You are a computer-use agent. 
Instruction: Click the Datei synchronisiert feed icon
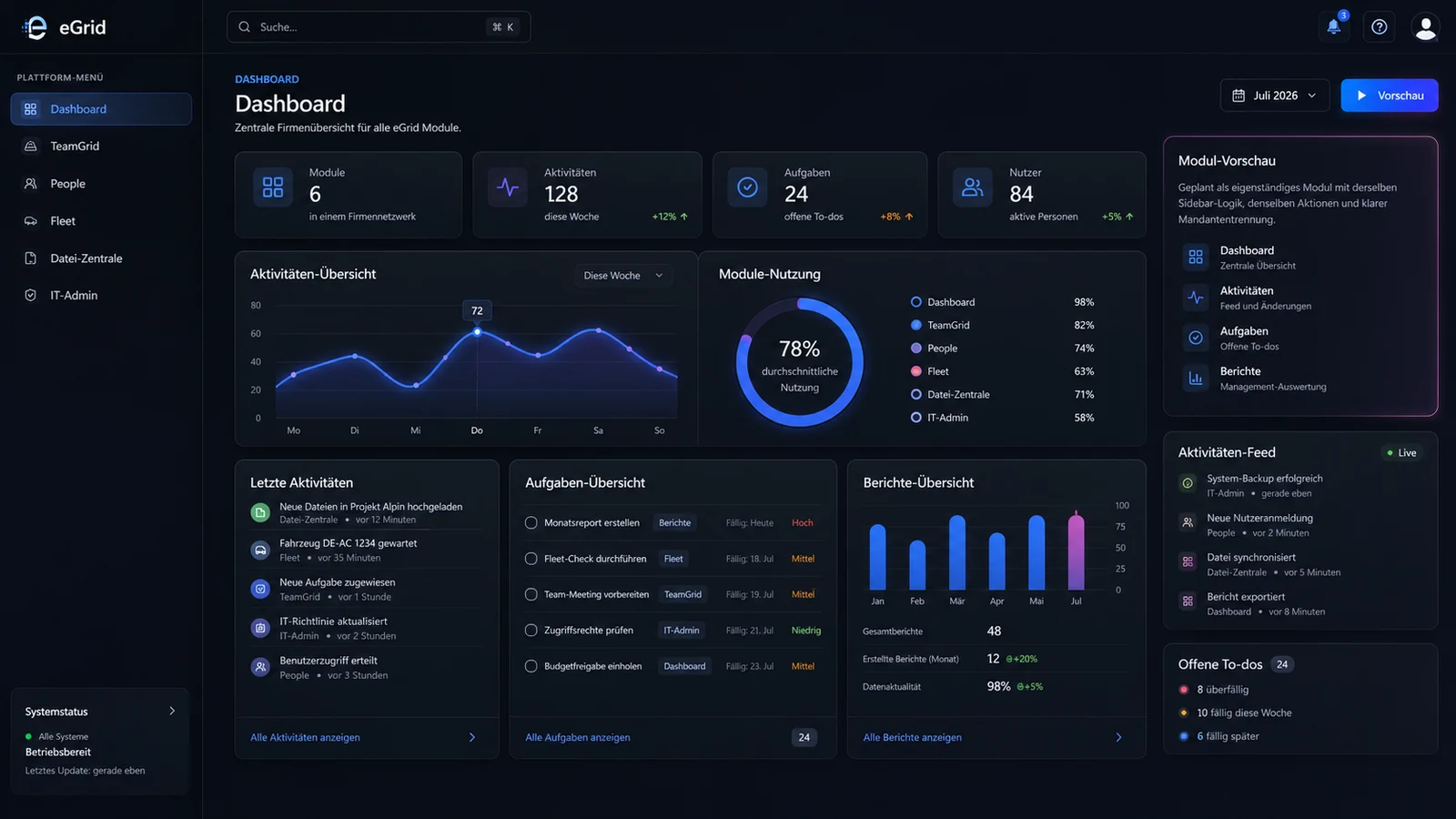[1188, 562]
